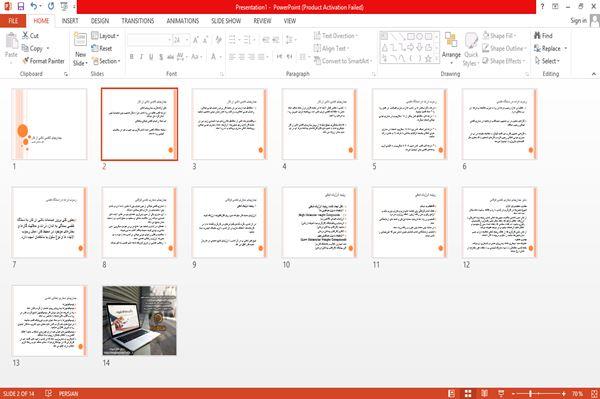Open the Arrange tool
600x399 pixels.
(451, 46)
